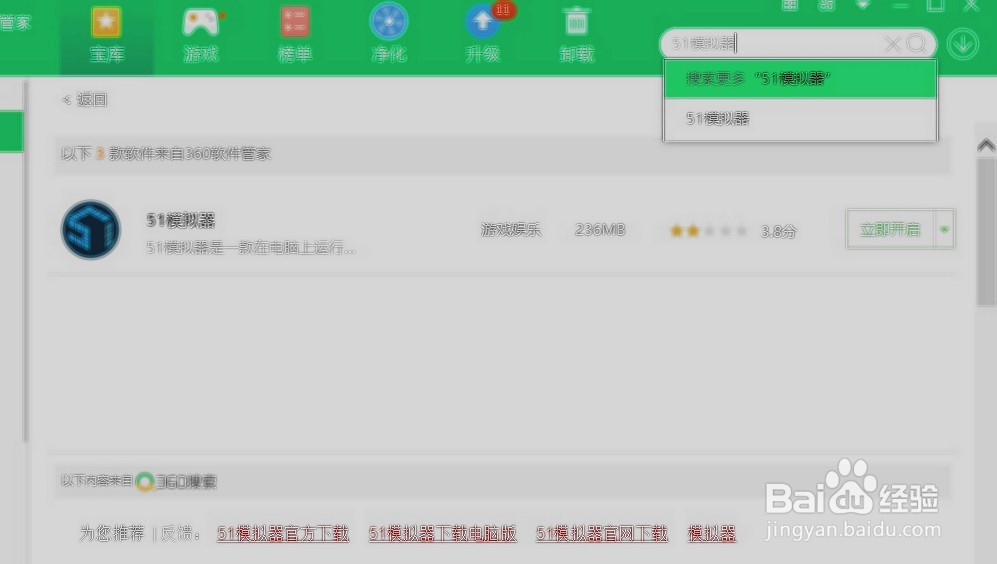Open the 模拟器 recommendation link
This screenshot has height=564, width=997.
tap(712, 533)
